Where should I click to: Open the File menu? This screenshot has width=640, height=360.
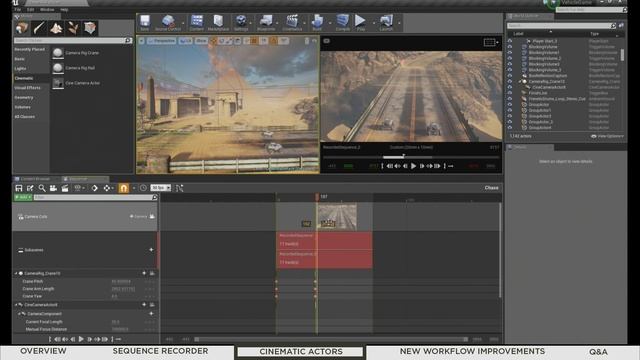coord(18,9)
